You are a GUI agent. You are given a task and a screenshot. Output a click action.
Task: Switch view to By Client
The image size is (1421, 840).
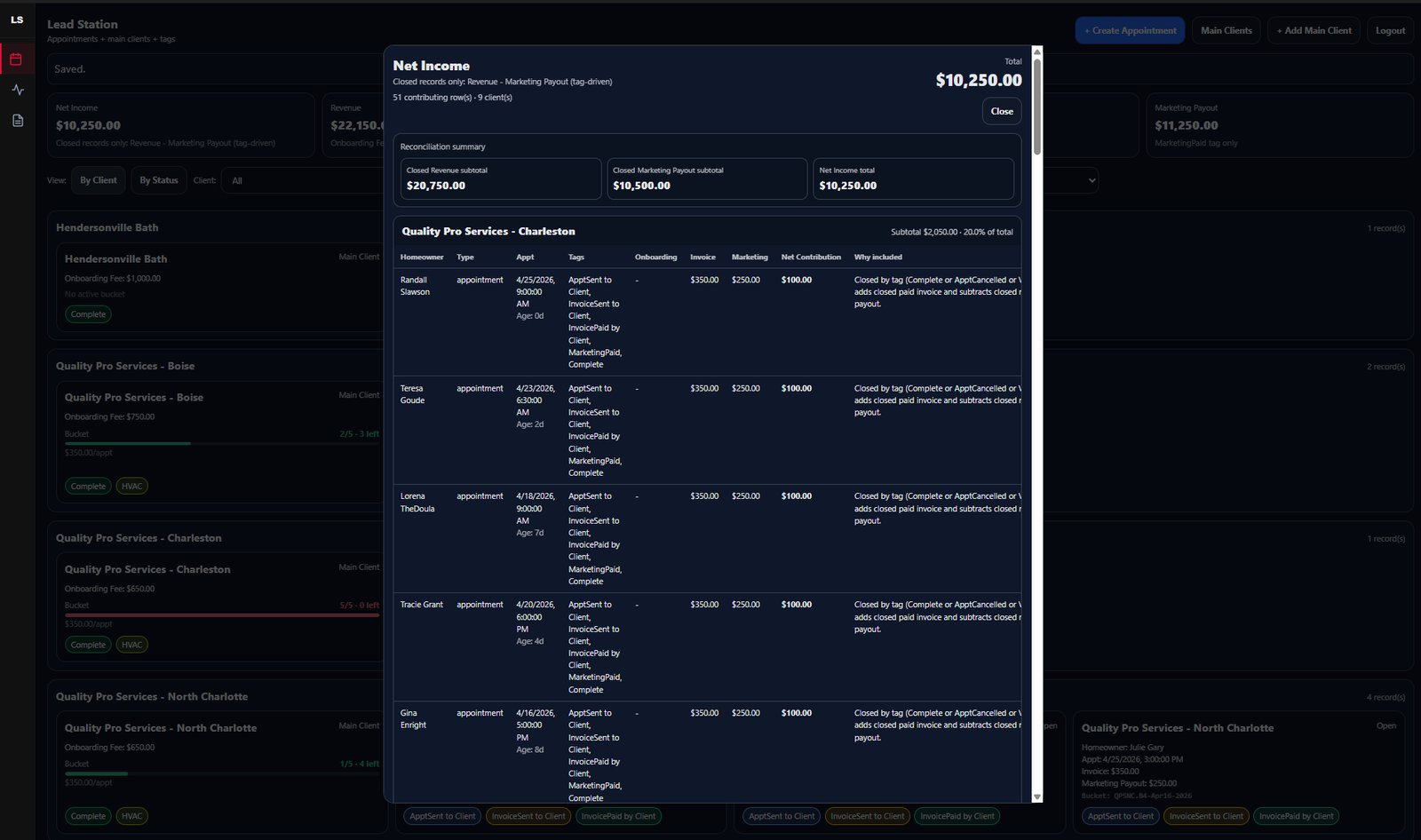[98, 180]
